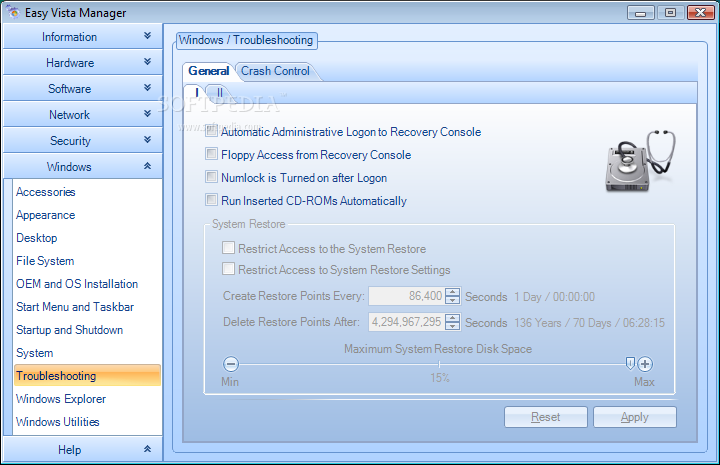Screen dimensions: 720x465
Task: Close the Easy Vista Manager window
Action: (701, 12)
